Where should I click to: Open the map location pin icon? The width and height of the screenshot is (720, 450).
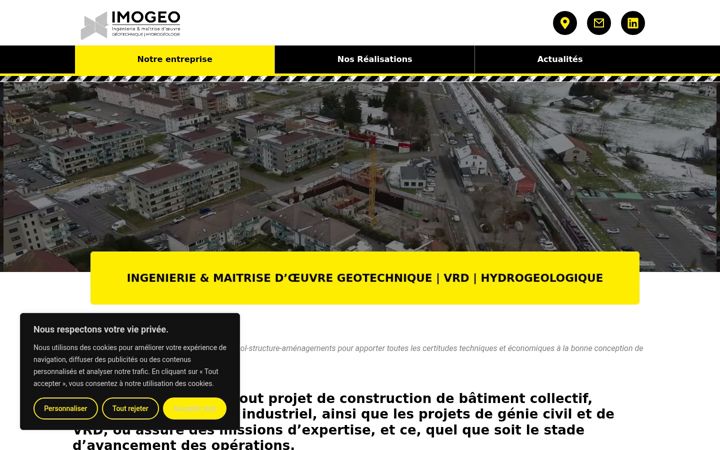pyautogui.click(x=564, y=23)
